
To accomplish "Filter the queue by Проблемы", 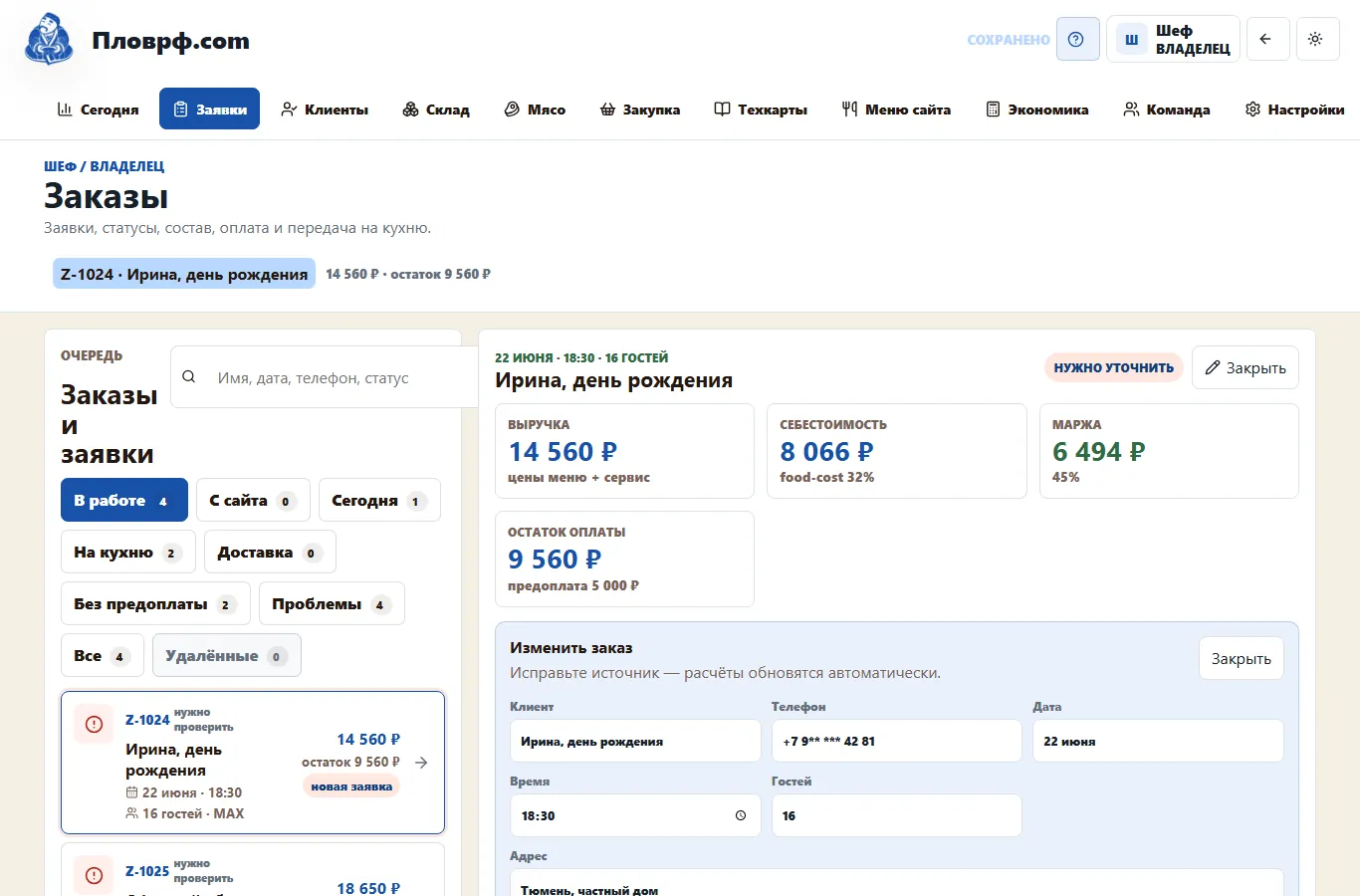I will pyautogui.click(x=332, y=604).
